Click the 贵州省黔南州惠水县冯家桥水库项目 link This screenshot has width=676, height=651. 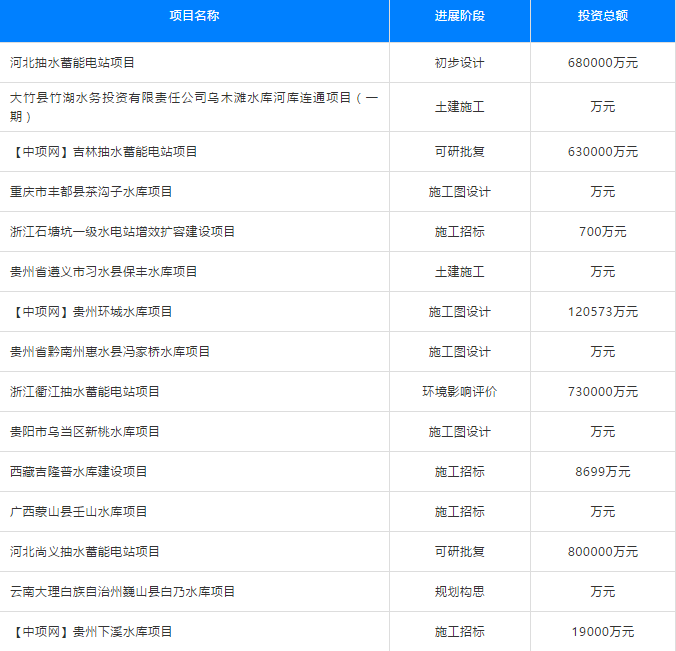[110, 352]
